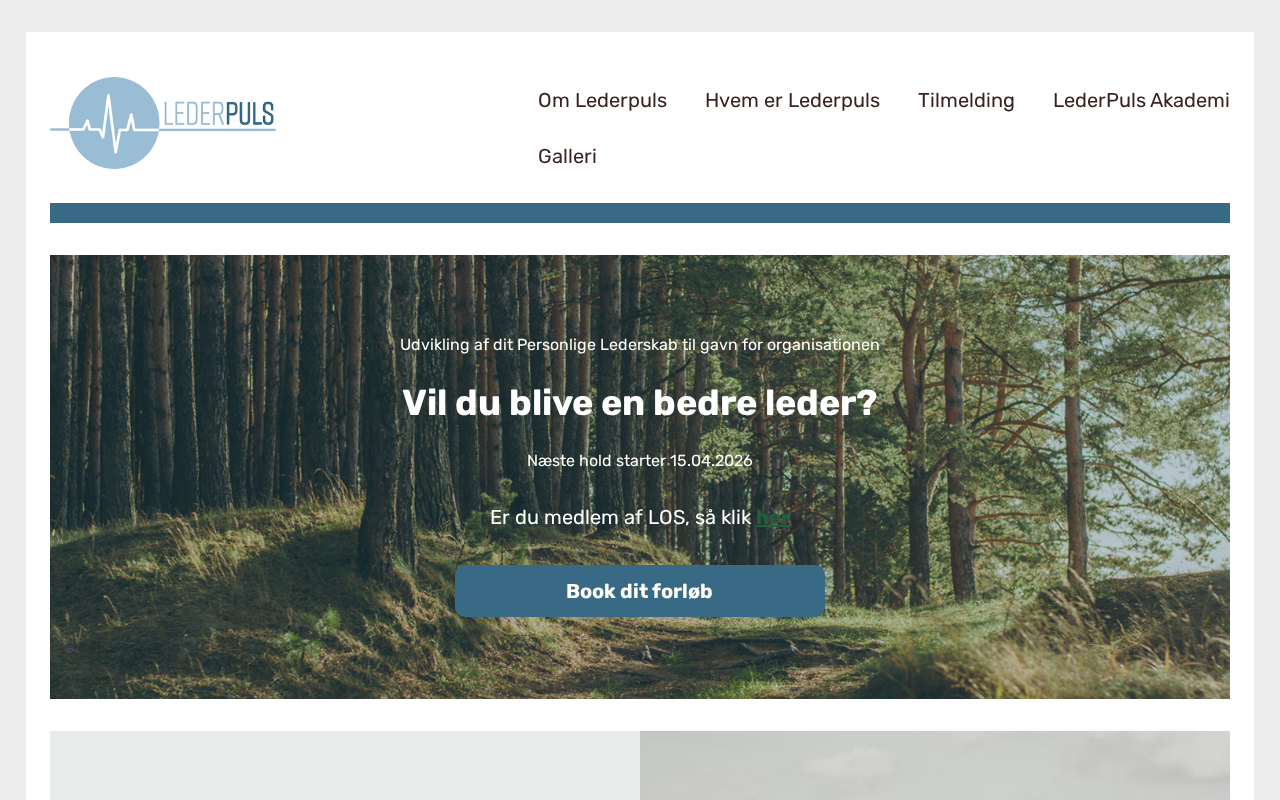Click the subtitle about Personlige Lederskab
This screenshot has width=1280, height=800.
[x=640, y=345]
